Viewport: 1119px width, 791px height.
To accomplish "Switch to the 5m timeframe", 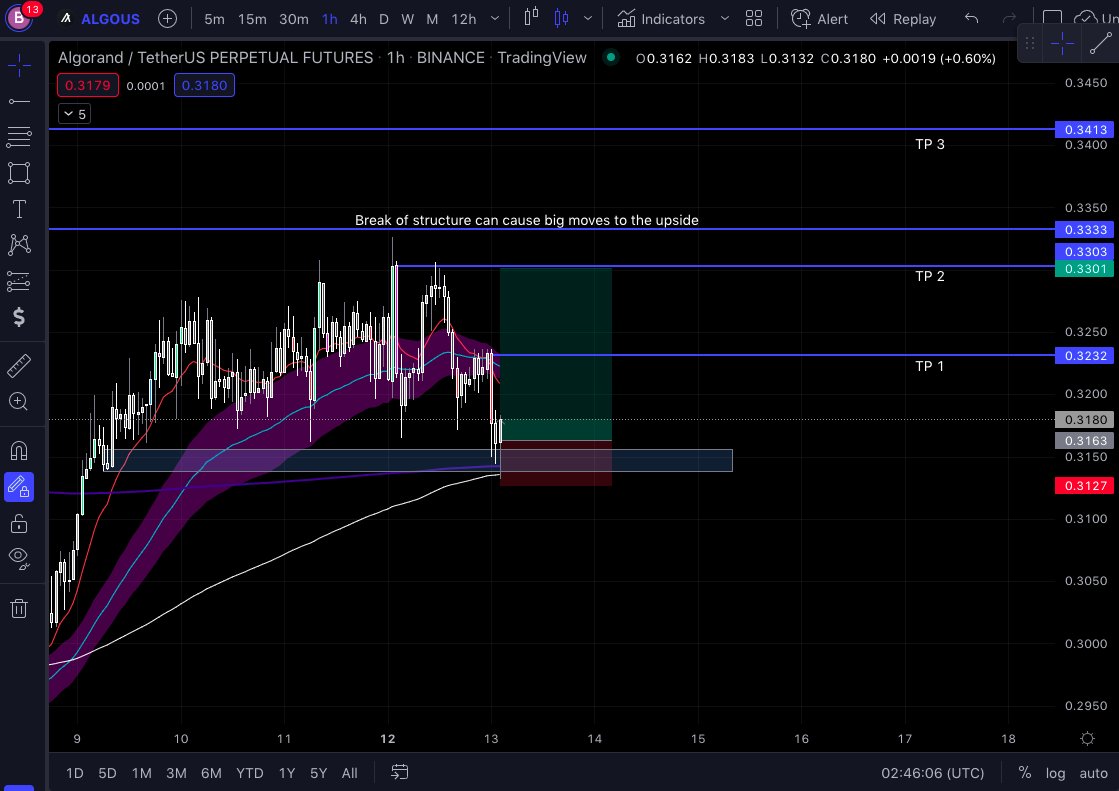I will [214, 19].
